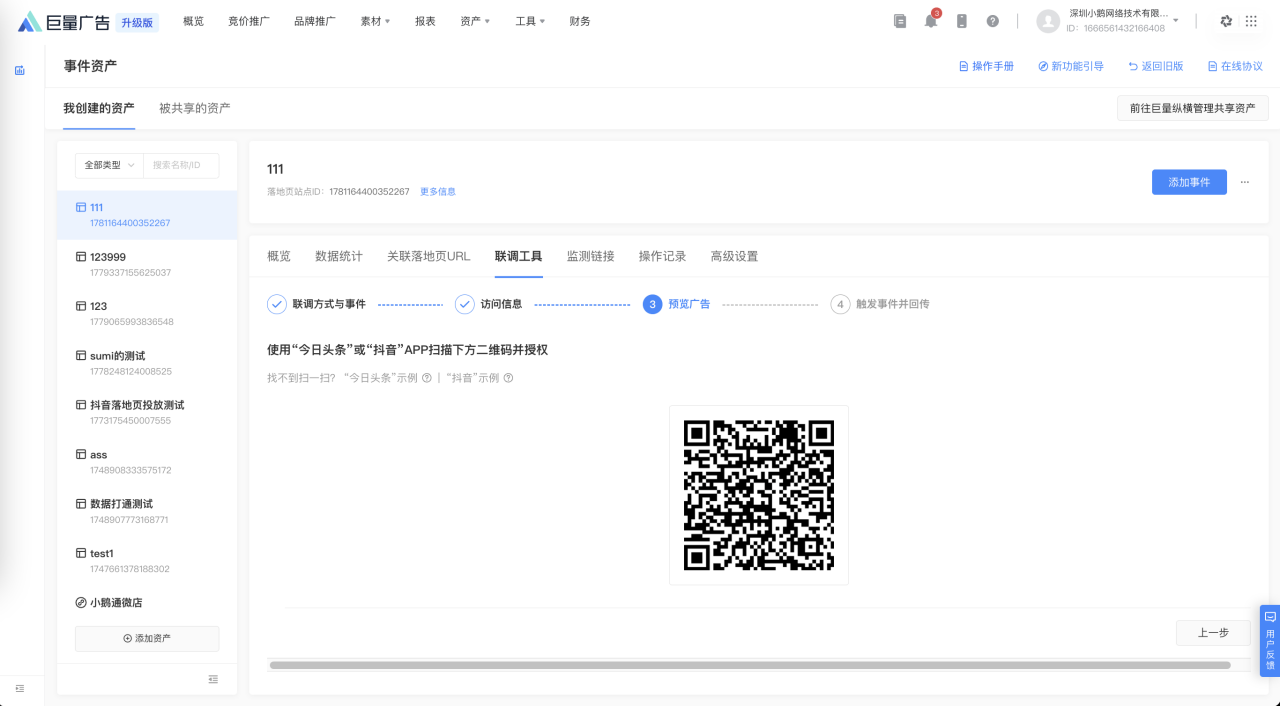This screenshot has height=706, width=1280.
Task: Open the document icon in top bar
Action: pos(900,21)
